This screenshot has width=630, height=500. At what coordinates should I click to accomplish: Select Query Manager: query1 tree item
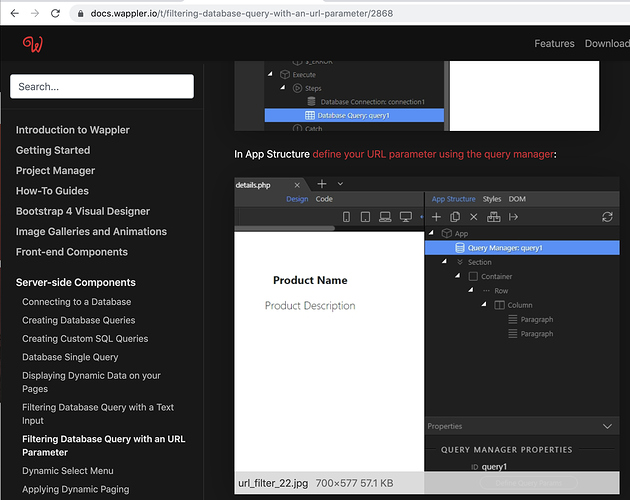(x=505, y=248)
